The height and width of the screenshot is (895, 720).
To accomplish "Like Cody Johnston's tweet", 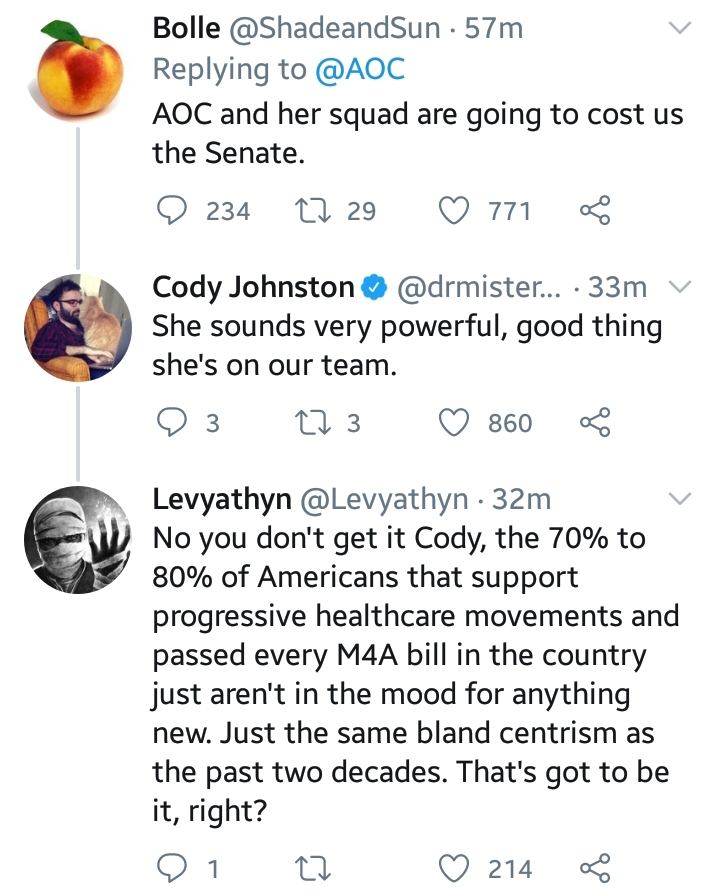I will [454, 422].
